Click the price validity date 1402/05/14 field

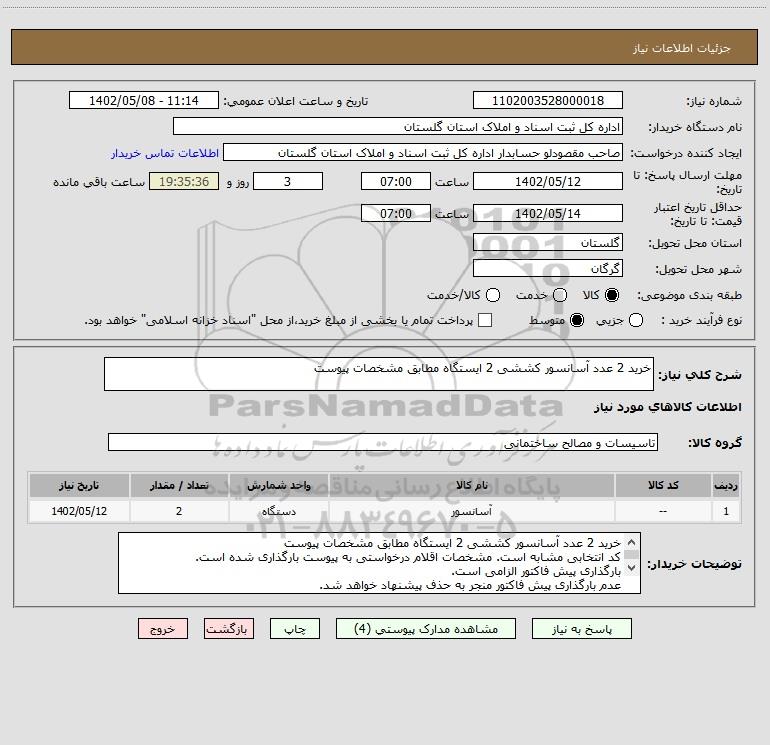[548, 213]
